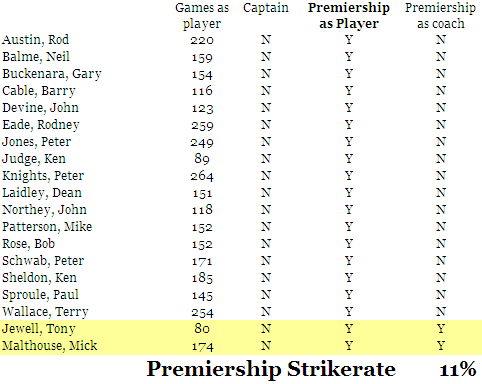Select the Northey, John entry
Viewport: 482px width, 384px height.
pos(44,210)
